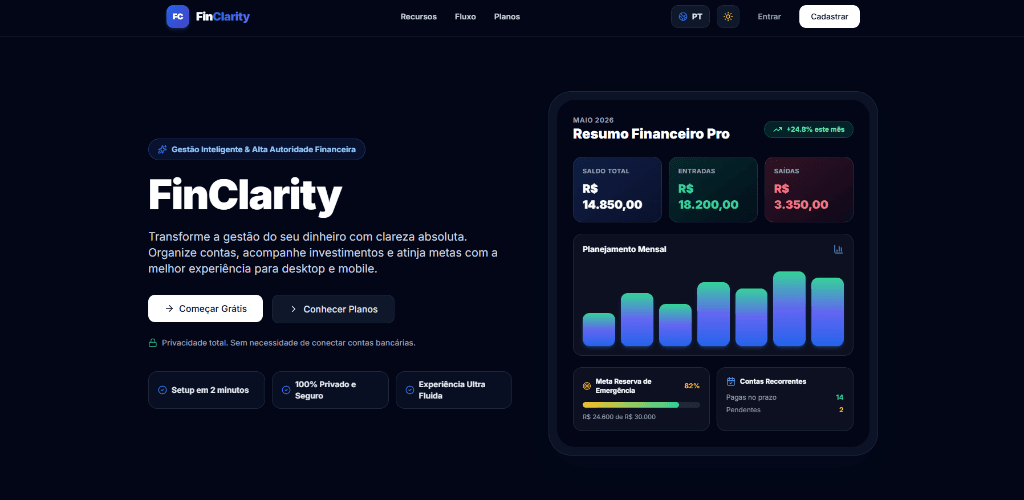Click the bar chart icon in Planejamento Mensal
Image resolution: width=1024 pixels, height=500 pixels.
click(839, 249)
